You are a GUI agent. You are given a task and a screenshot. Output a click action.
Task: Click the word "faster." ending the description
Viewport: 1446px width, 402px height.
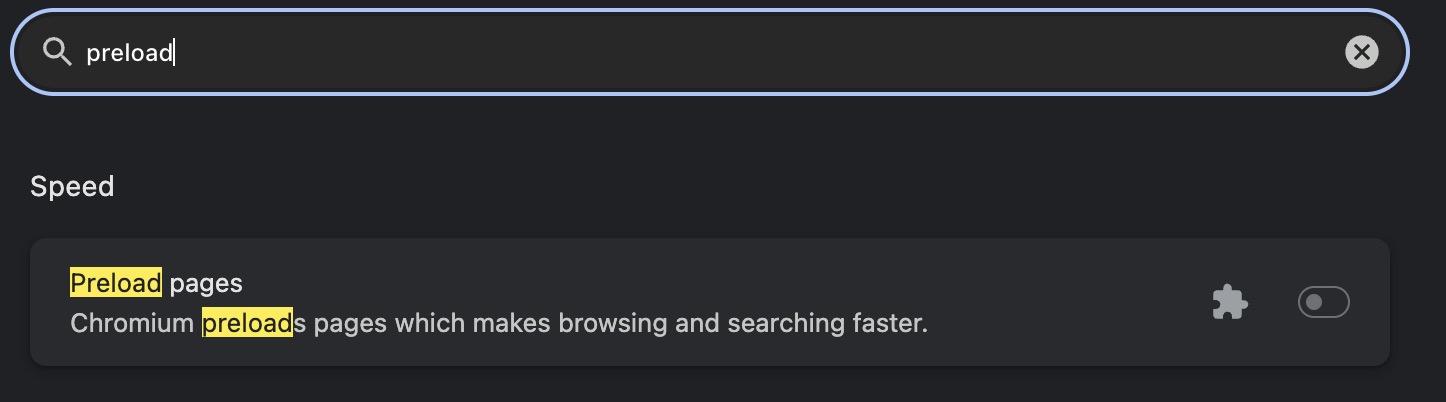point(891,324)
